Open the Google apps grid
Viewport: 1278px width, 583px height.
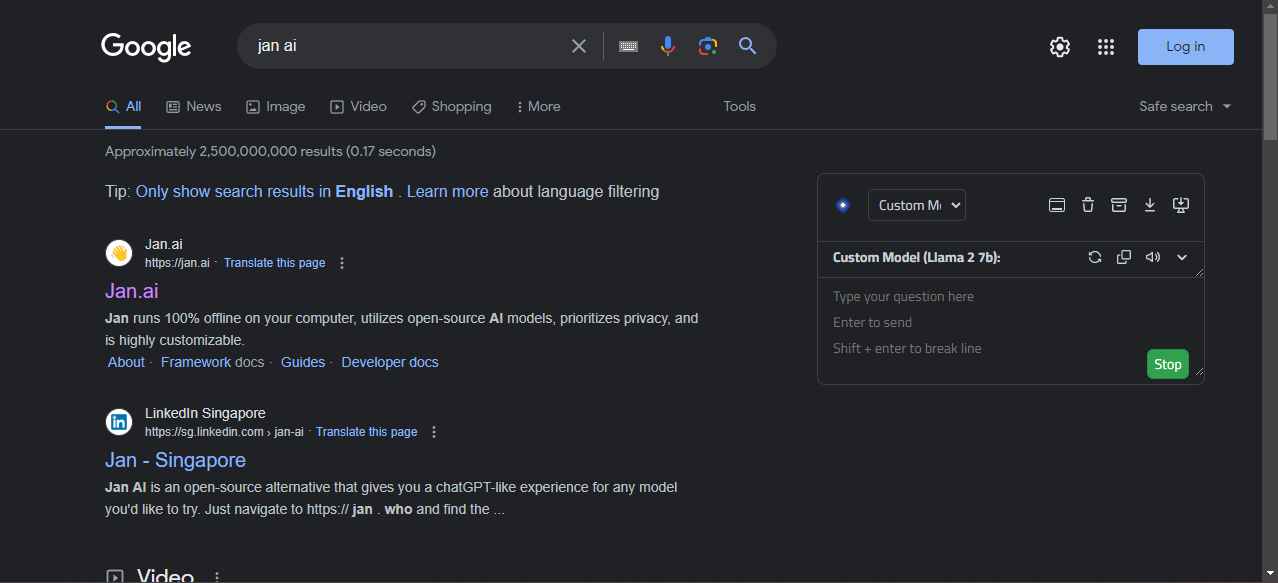1106,47
